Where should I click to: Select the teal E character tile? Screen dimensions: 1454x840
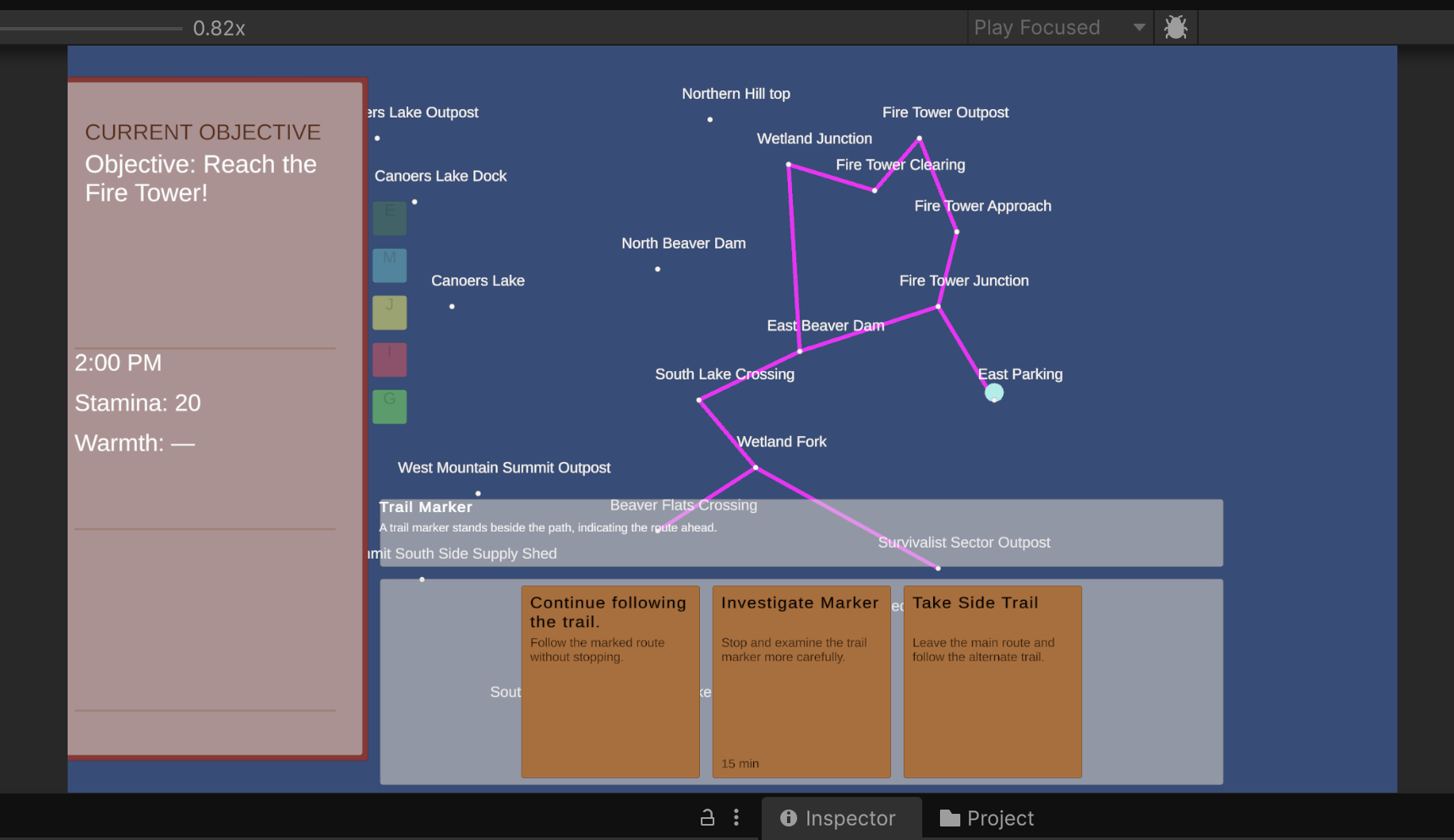390,218
